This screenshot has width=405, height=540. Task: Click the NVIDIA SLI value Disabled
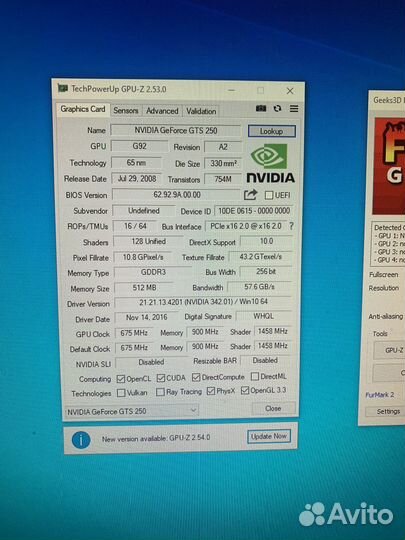coord(151,362)
